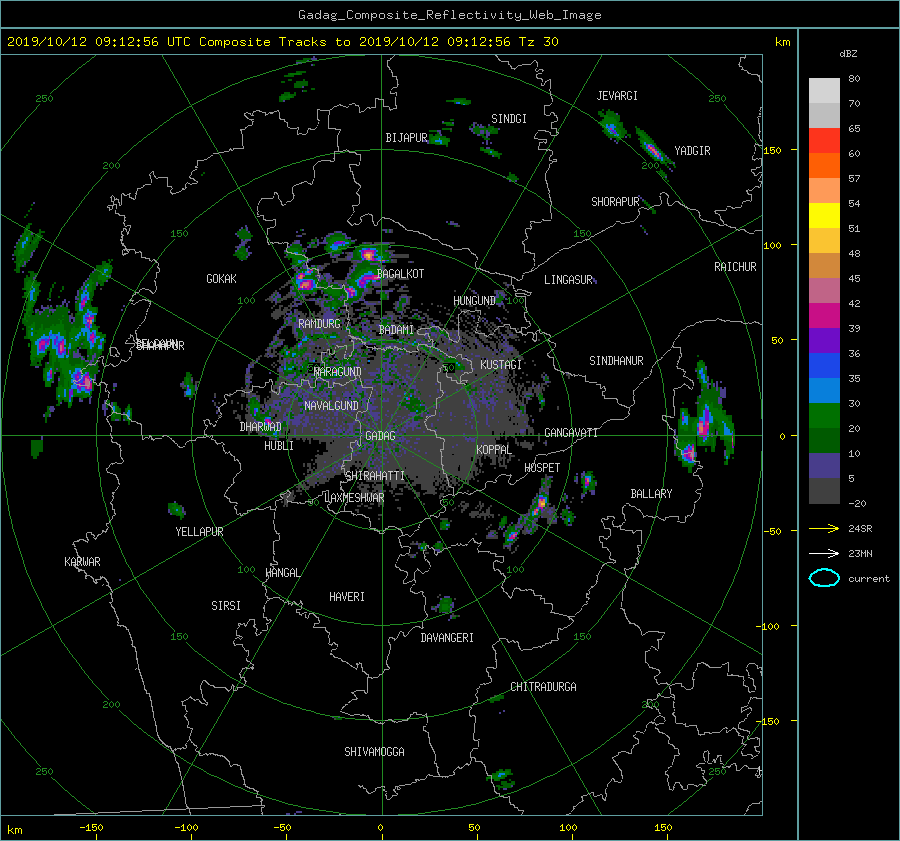Click the SHIVAMOGGA label

(x=374, y=752)
